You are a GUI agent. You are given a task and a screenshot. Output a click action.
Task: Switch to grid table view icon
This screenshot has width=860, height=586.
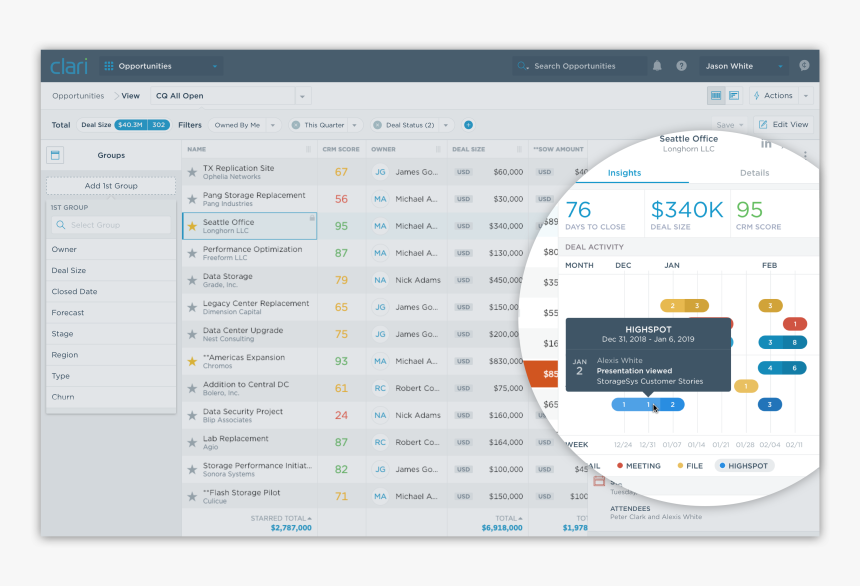[x=716, y=95]
